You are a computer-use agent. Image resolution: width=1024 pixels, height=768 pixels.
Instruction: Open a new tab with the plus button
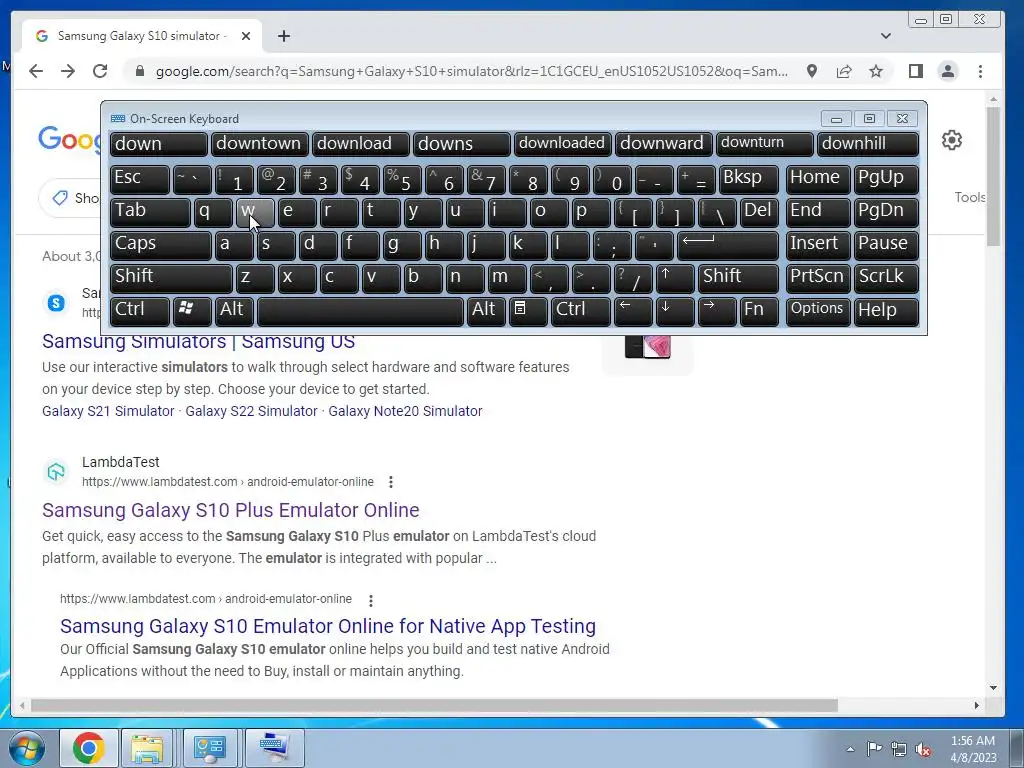pyautogui.click(x=283, y=36)
